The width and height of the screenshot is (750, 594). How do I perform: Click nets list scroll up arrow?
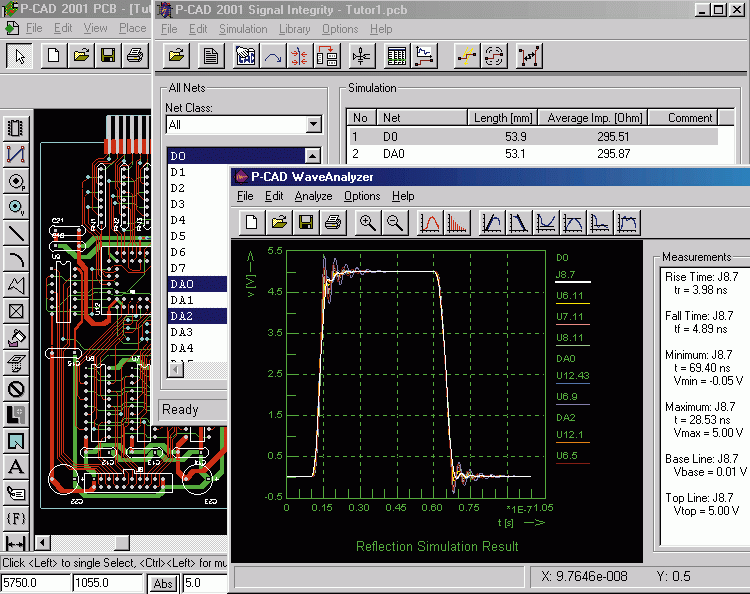[x=312, y=155]
